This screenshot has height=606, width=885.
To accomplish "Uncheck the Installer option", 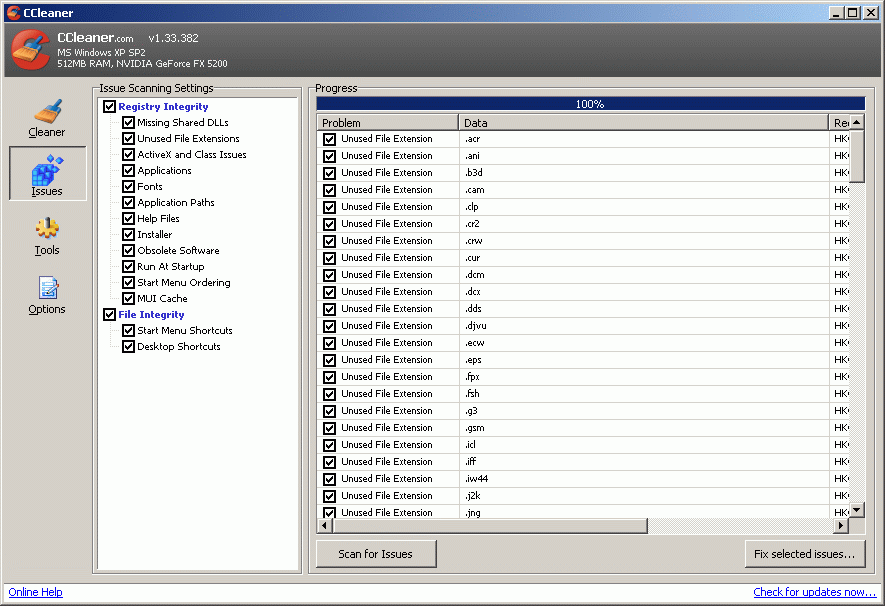I will pos(129,235).
